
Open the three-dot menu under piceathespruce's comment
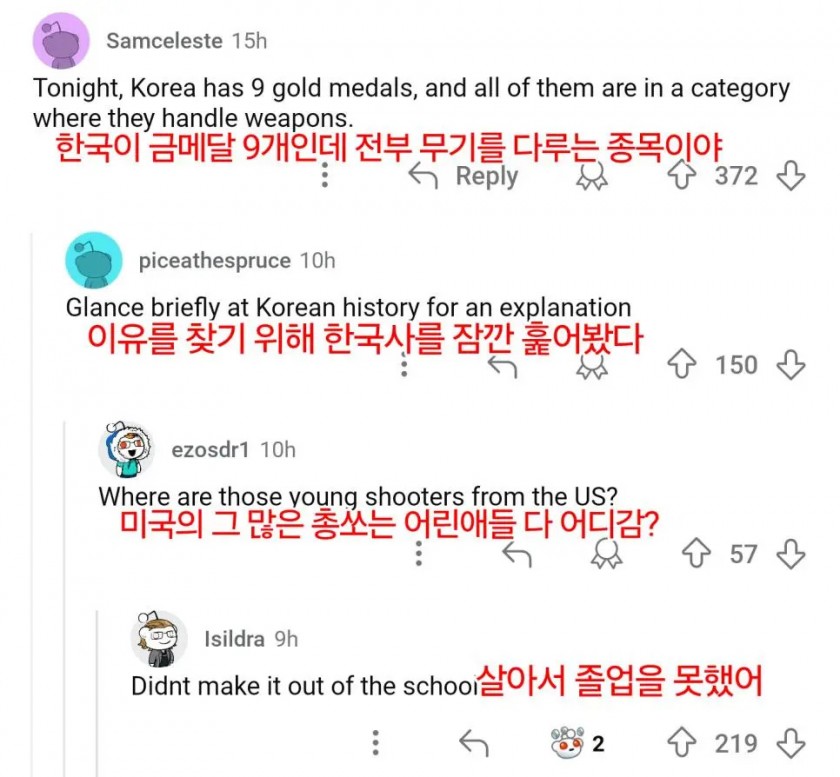click(x=404, y=364)
